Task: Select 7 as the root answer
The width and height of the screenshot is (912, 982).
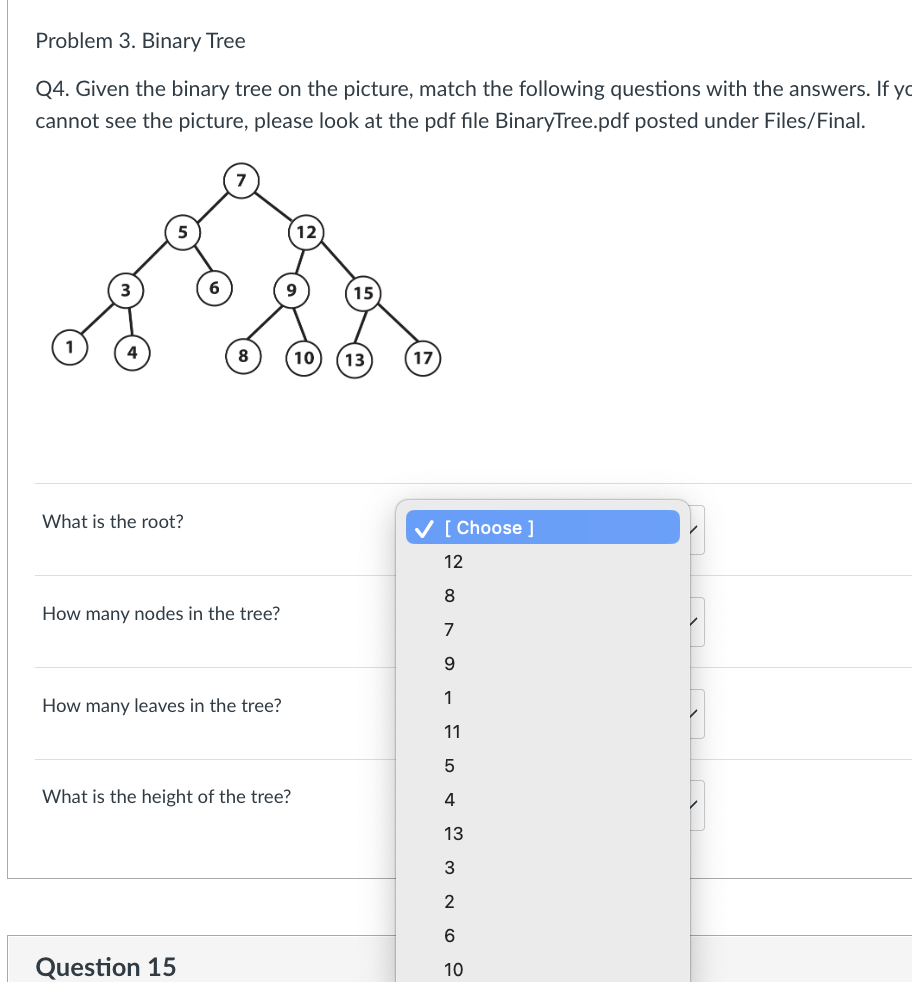Action: point(542,629)
